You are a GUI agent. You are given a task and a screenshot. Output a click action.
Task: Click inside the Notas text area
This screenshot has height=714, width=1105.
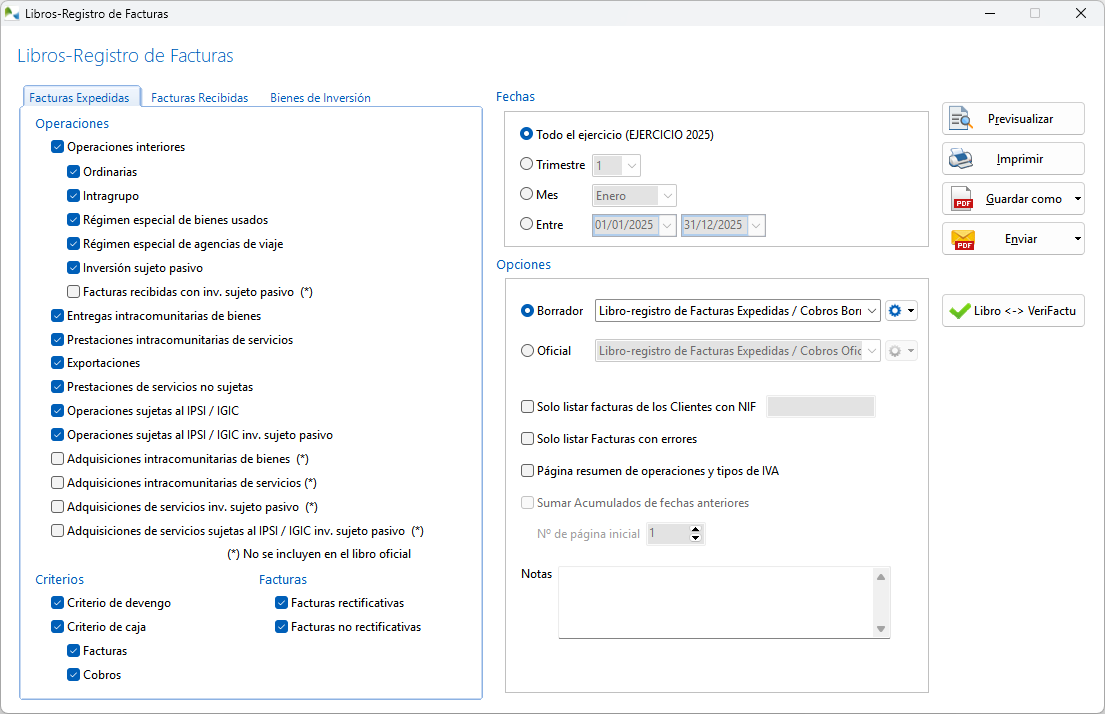[715, 602]
